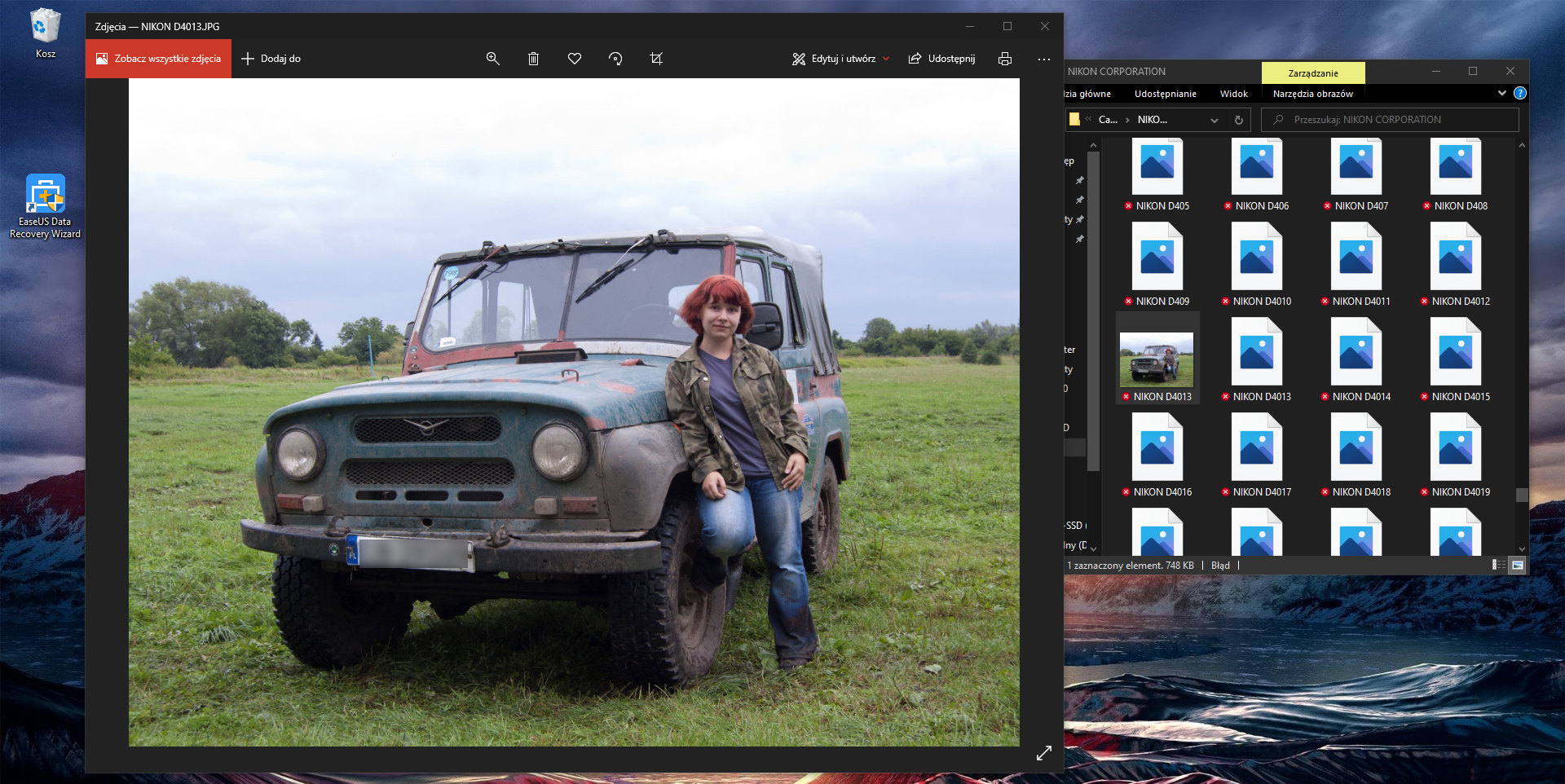Expand the Explorer ribbon with the chevron
Image resolution: width=1565 pixels, height=784 pixels.
click(x=1501, y=94)
